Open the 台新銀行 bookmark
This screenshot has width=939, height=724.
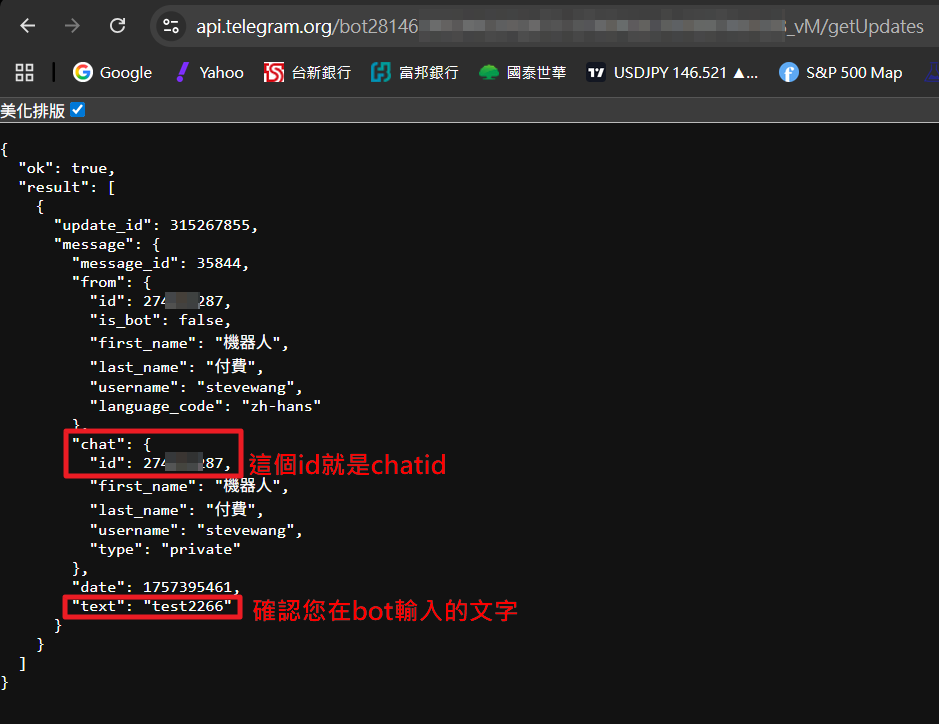(307, 72)
